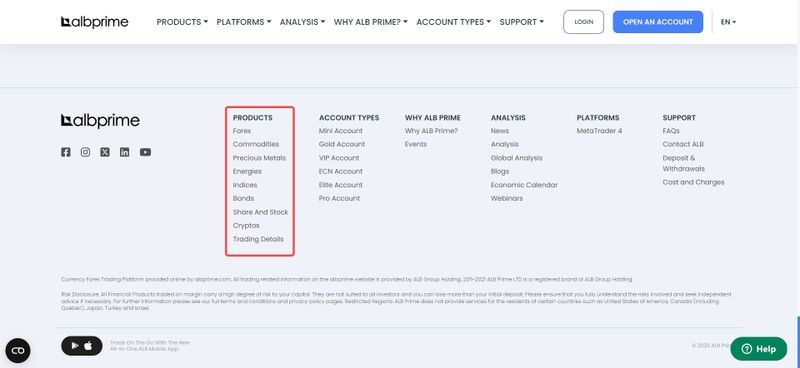Expand the PLATFORMS dropdown in navbar
The image size is (800, 368).
pos(244,22)
